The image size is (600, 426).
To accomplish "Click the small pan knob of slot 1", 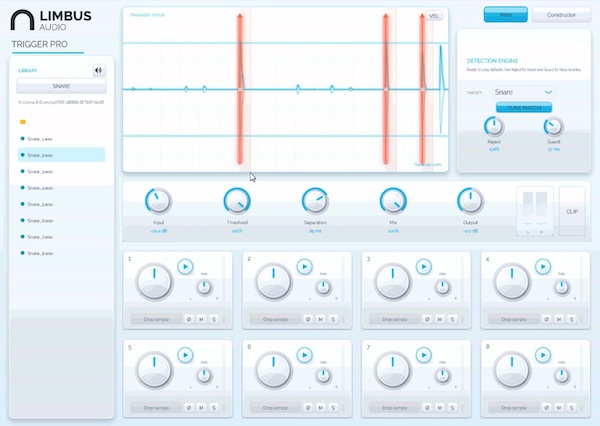I will click(204, 287).
